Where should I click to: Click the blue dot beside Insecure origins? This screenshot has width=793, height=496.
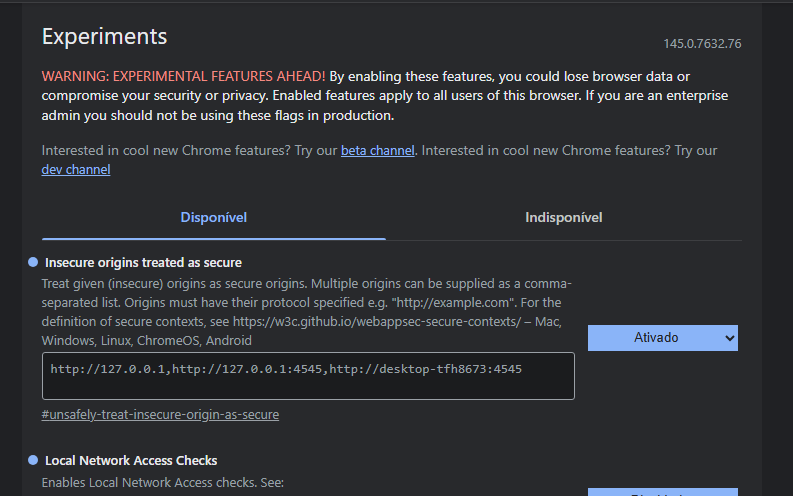(x=33, y=262)
